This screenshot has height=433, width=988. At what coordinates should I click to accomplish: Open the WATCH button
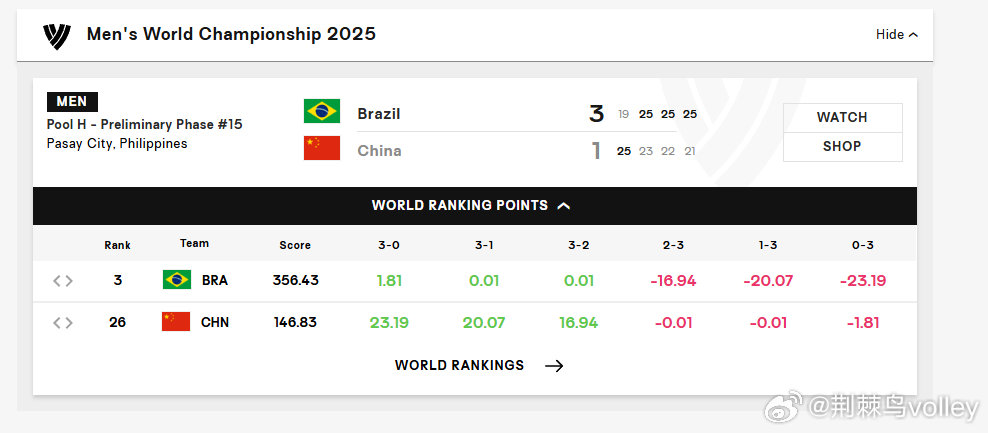click(x=842, y=118)
